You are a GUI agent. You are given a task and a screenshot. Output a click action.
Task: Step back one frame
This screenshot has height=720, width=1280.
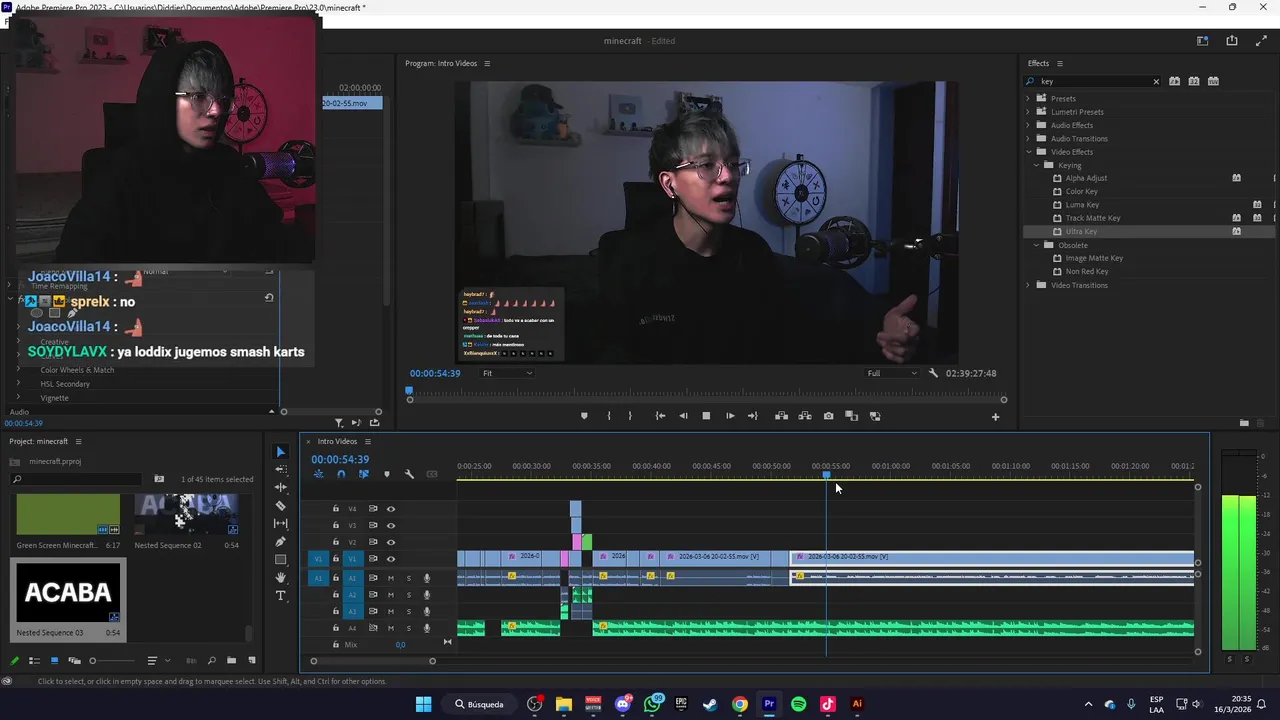(683, 416)
